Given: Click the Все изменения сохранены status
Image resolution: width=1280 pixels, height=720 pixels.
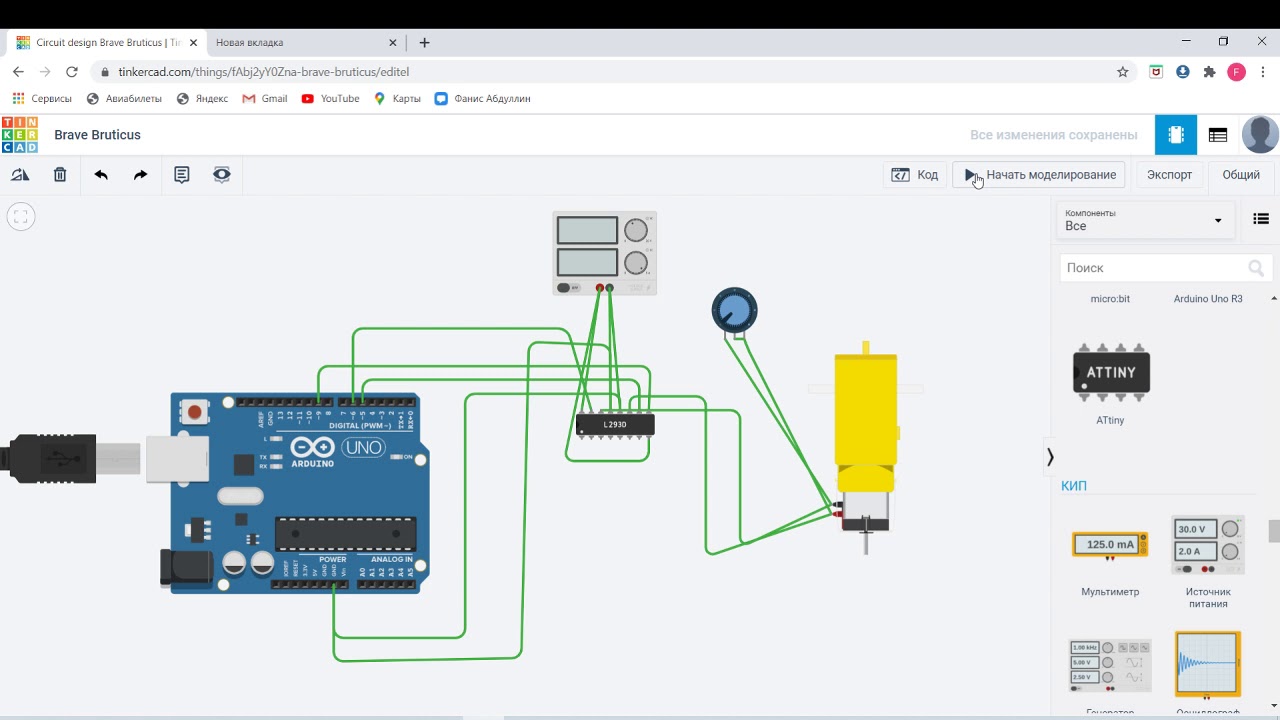Looking at the screenshot, I should (1054, 135).
